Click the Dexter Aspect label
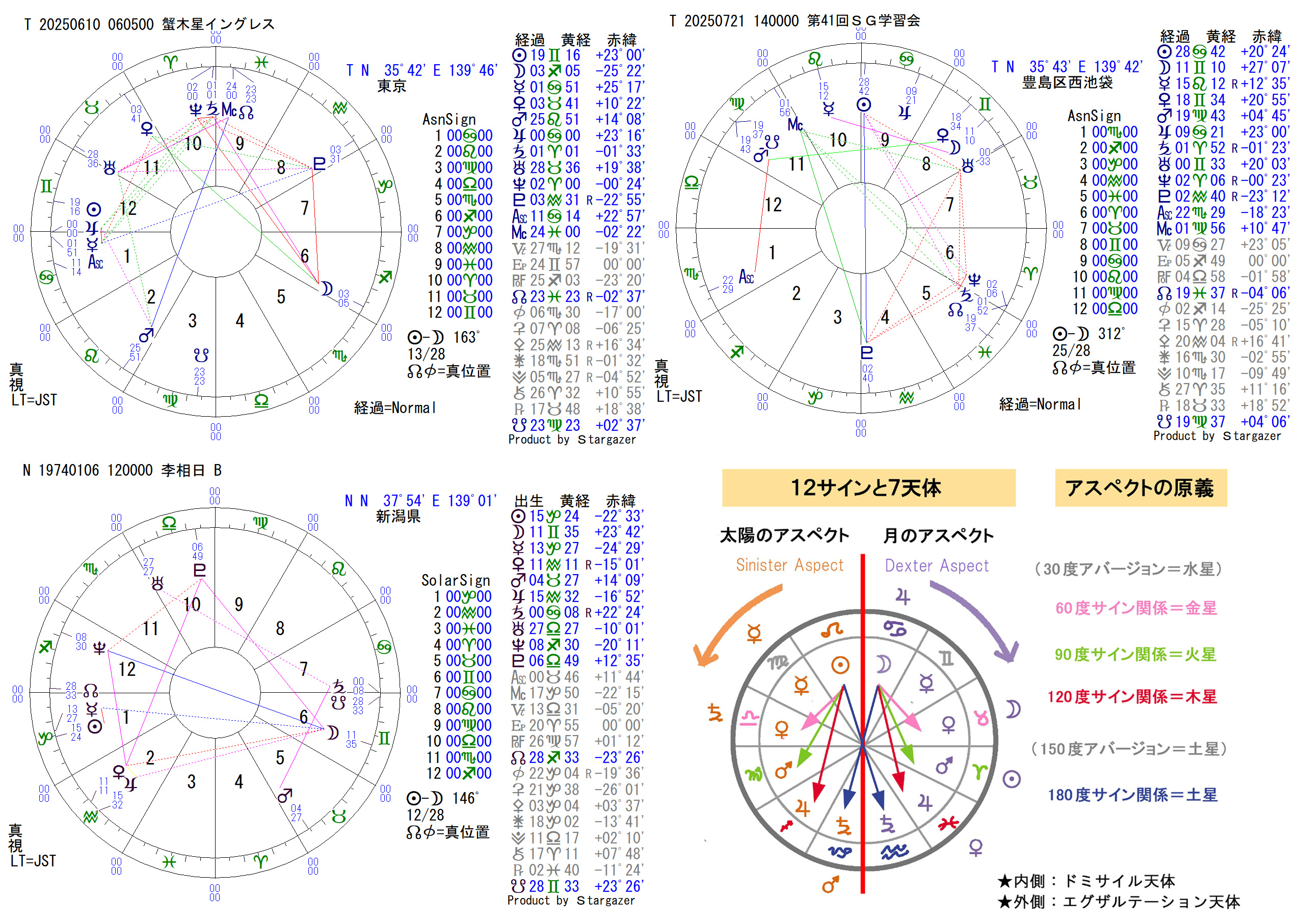The height and width of the screenshot is (924, 1300). 936,565
